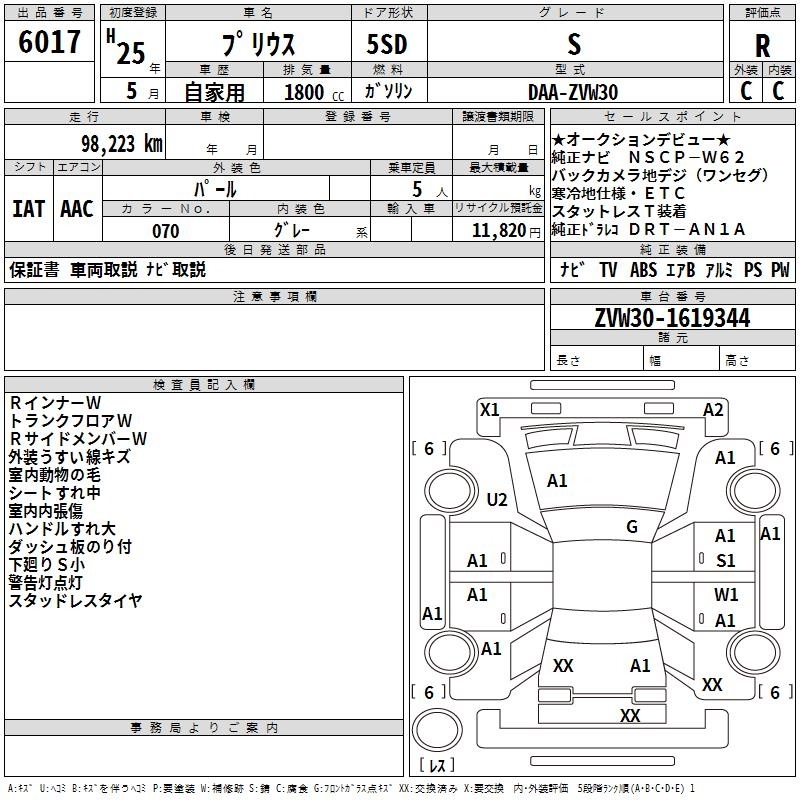Select the S1 rust mark

click(x=726, y=561)
